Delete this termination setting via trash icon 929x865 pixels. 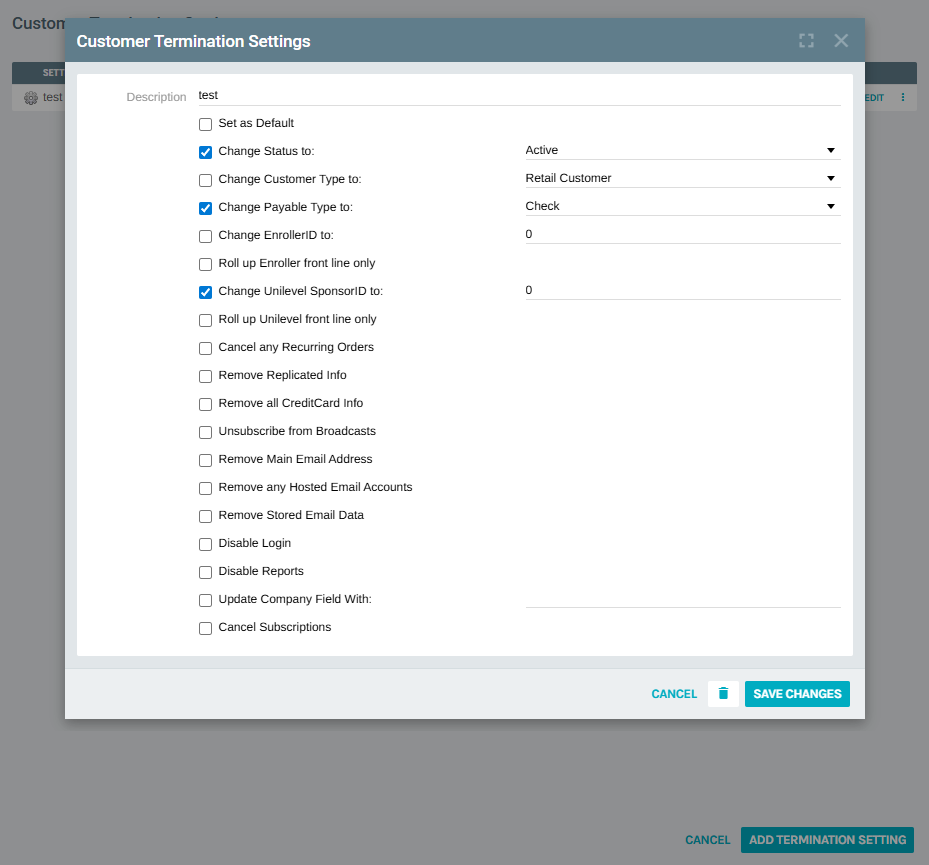pos(722,693)
